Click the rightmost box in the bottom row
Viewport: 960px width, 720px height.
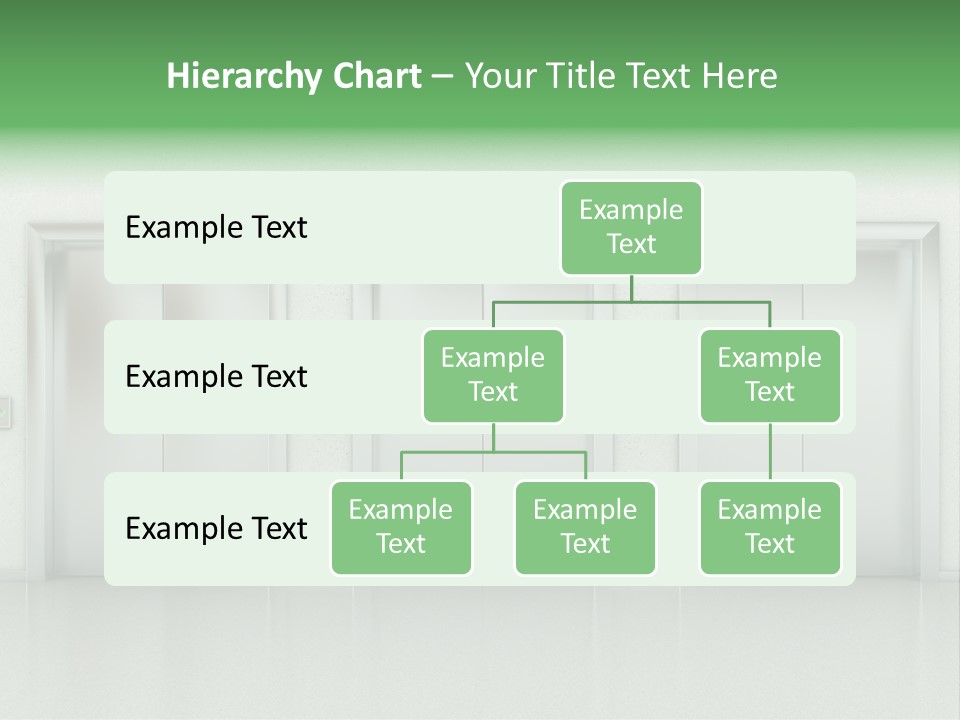770,527
